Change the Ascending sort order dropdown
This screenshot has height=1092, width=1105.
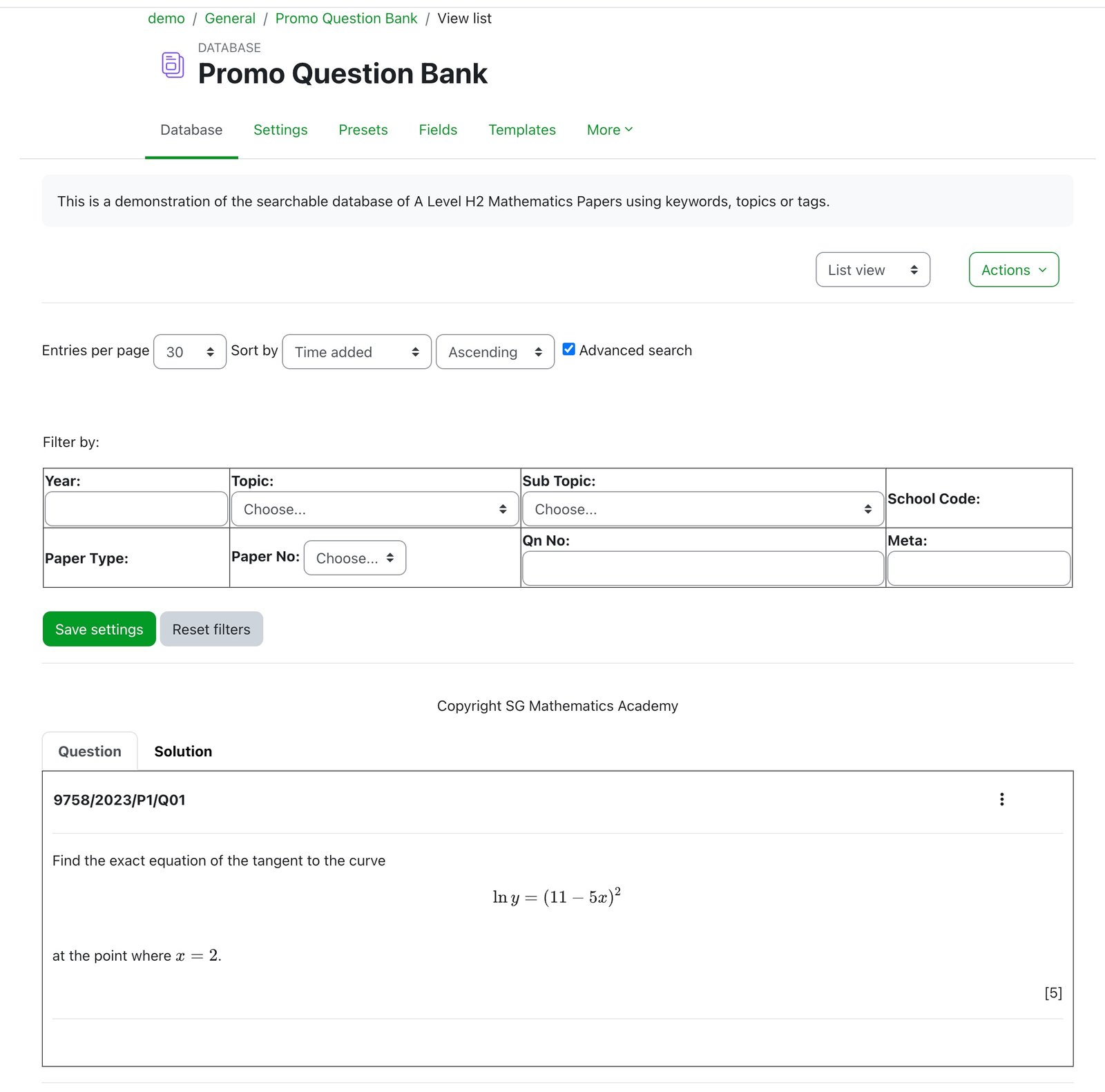pos(494,352)
